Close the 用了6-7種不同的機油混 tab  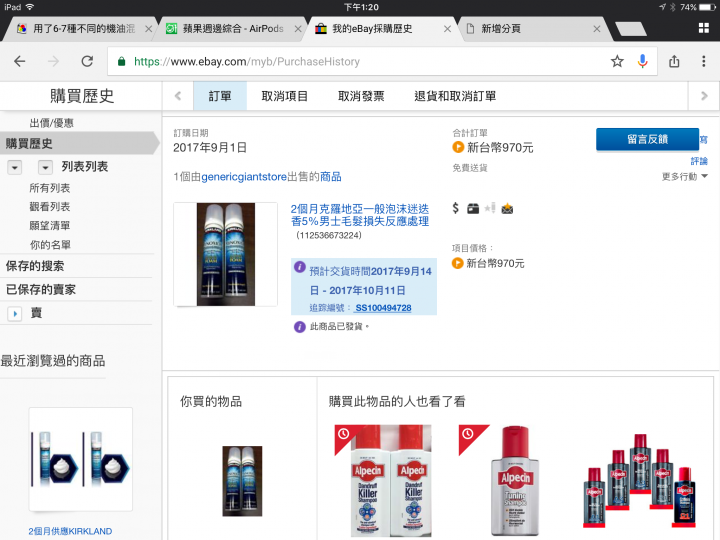148,29
